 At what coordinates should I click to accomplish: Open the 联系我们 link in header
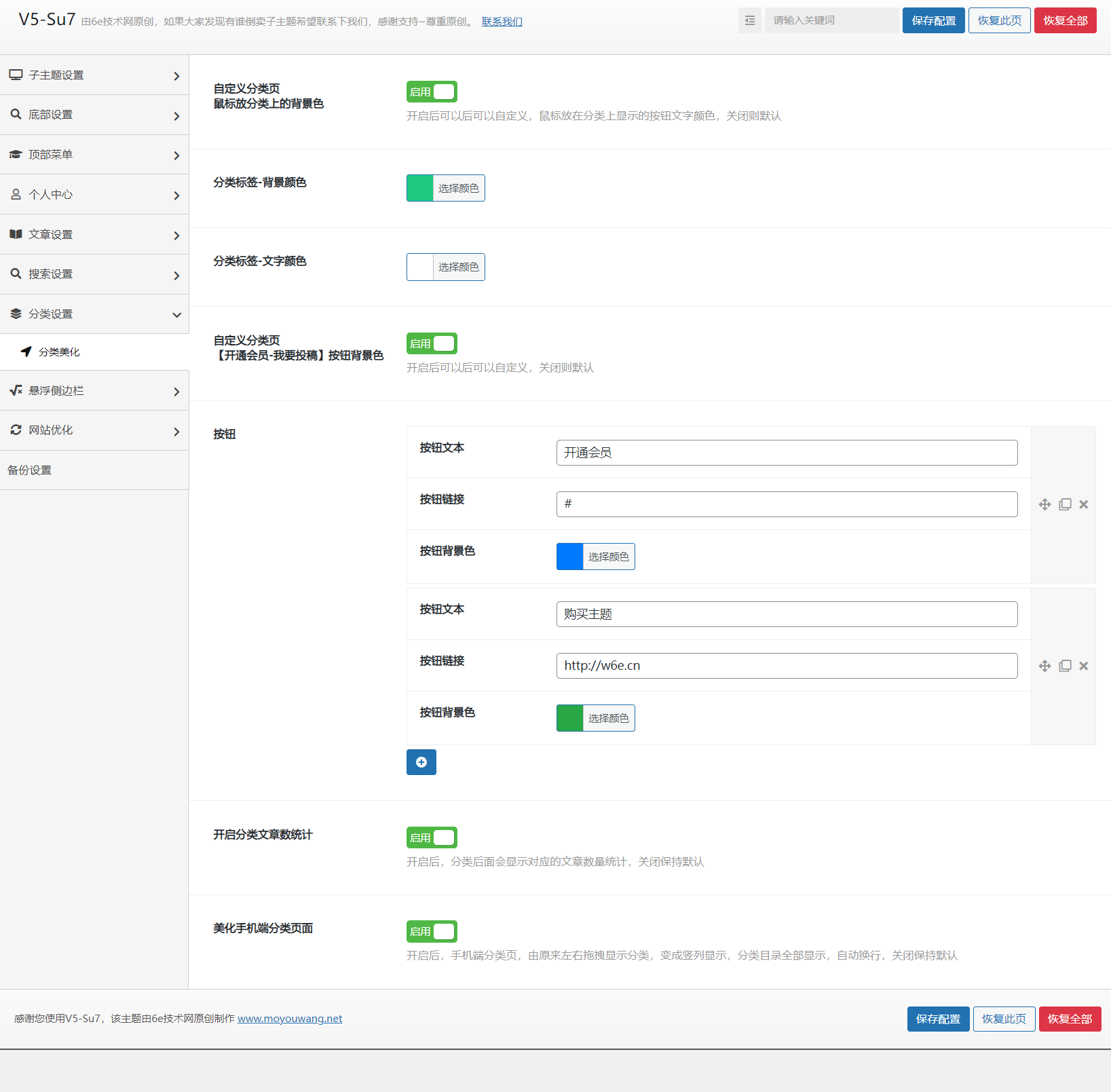pyautogui.click(x=502, y=22)
